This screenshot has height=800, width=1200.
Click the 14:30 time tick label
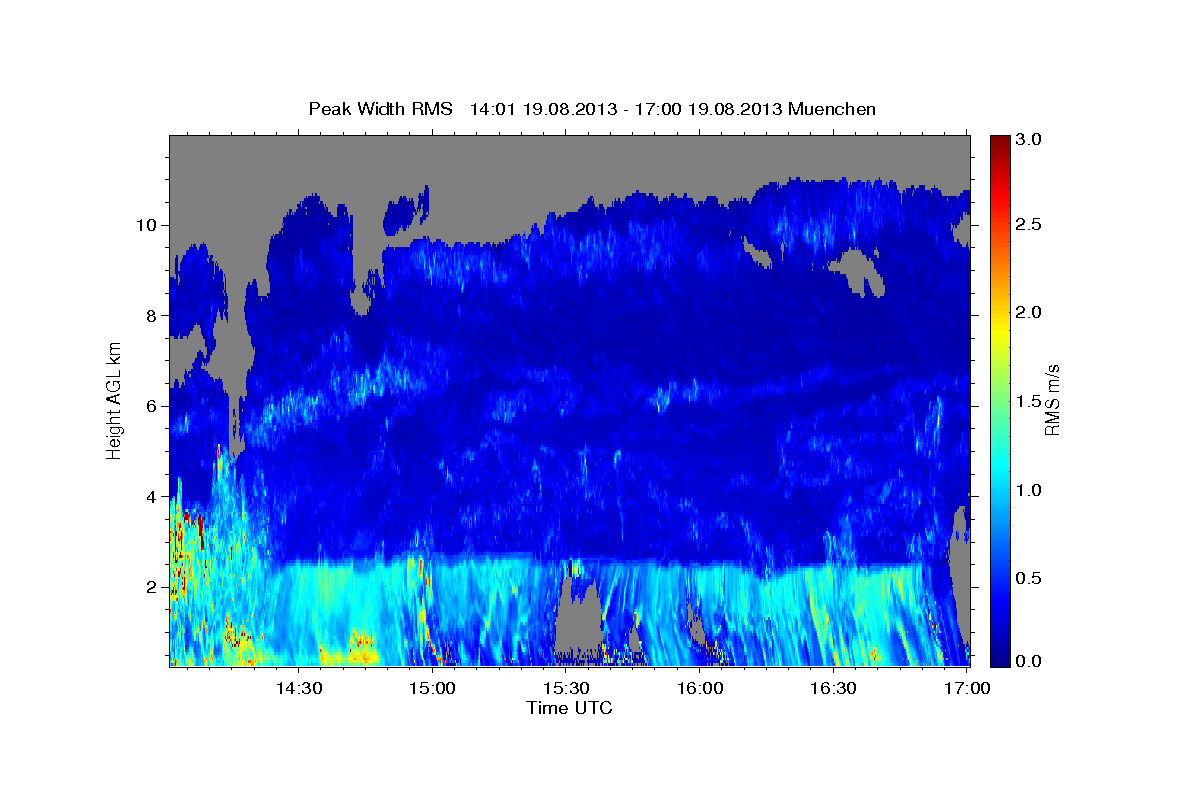click(298, 688)
